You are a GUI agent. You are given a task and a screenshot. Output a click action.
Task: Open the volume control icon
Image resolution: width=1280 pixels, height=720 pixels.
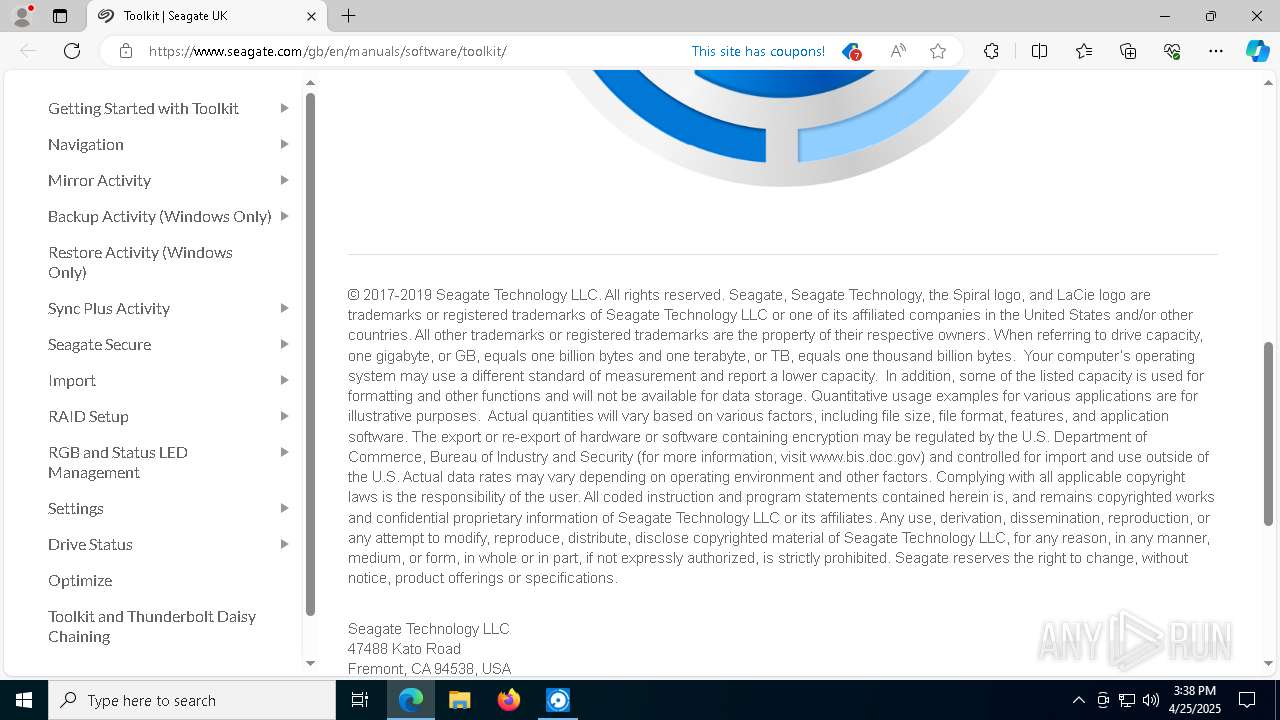click(1150, 700)
